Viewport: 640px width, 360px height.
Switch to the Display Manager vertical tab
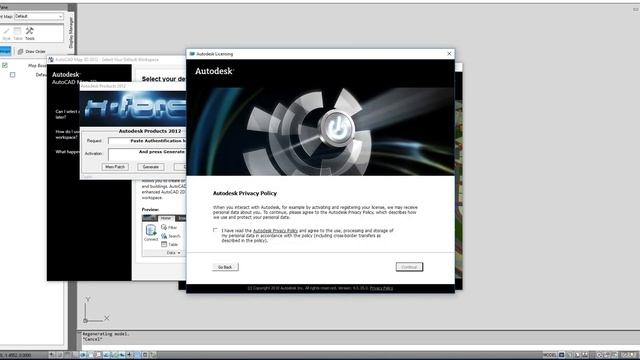[x=71, y=32]
